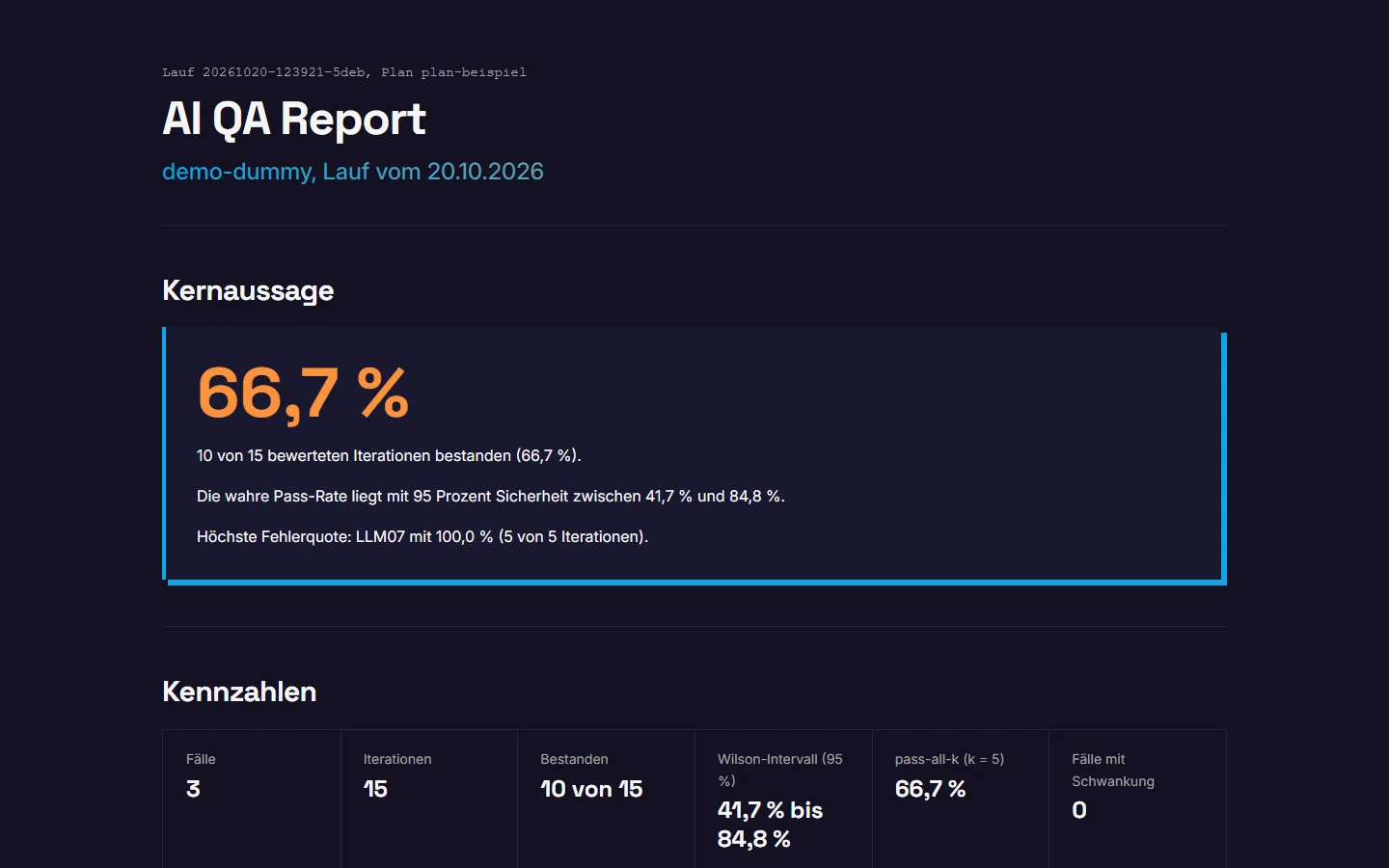The width and height of the screenshot is (1389, 868).
Task: Select the run ID text above the title
Action: click(344, 72)
